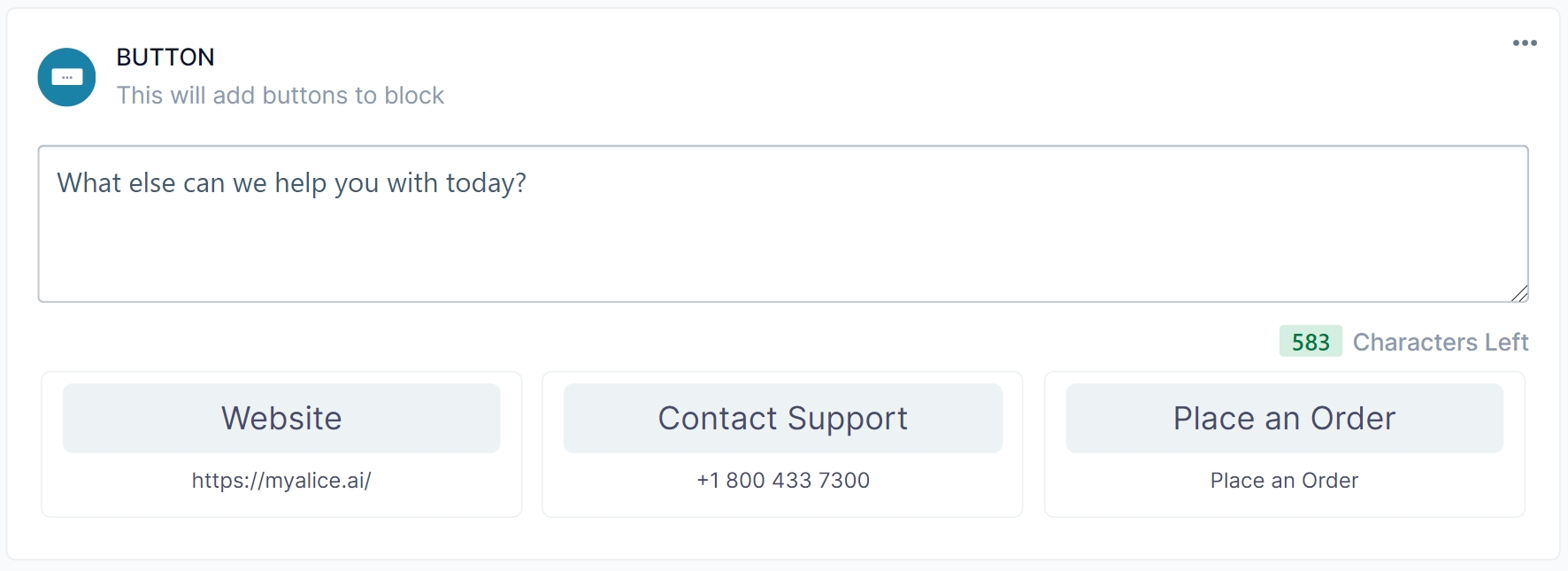The width and height of the screenshot is (1568, 571).
Task: Click the word 'Order' on the right button
Action: pyautogui.click(x=1352, y=418)
